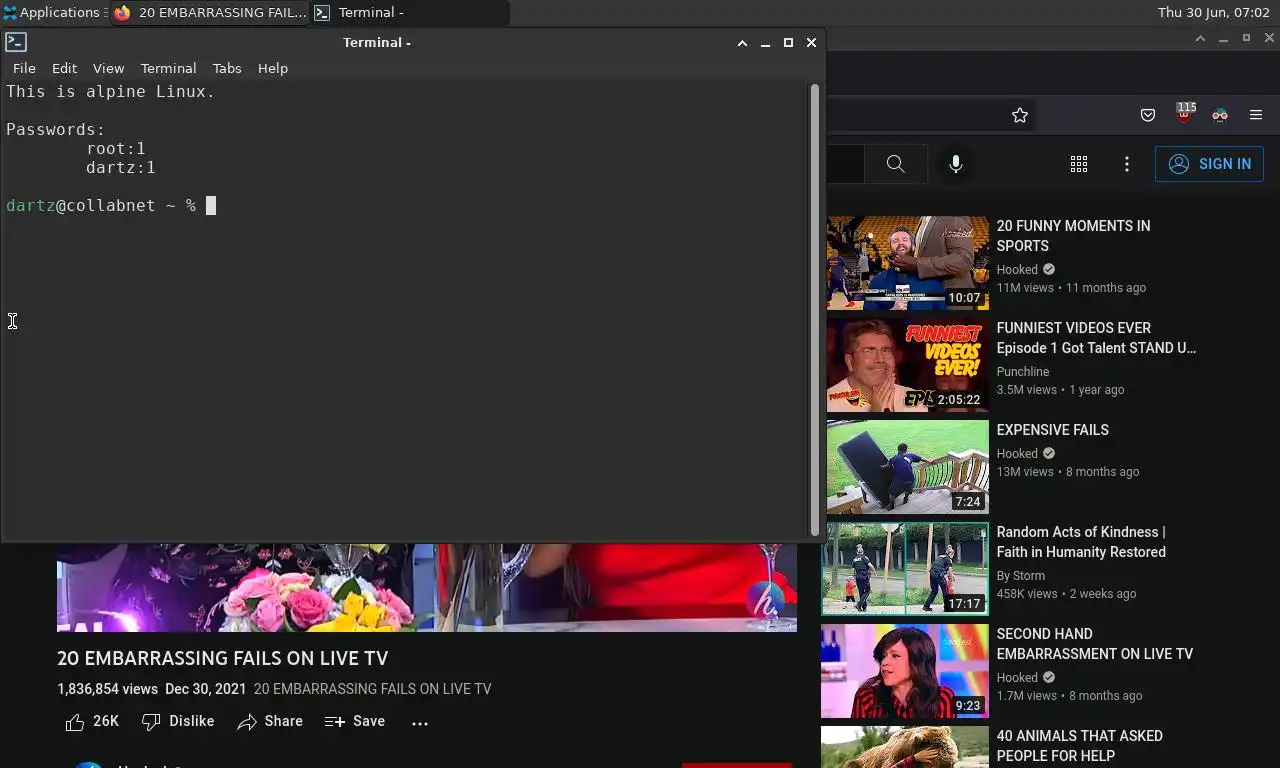Click the Share button under the video
1280x768 pixels.
coord(270,721)
